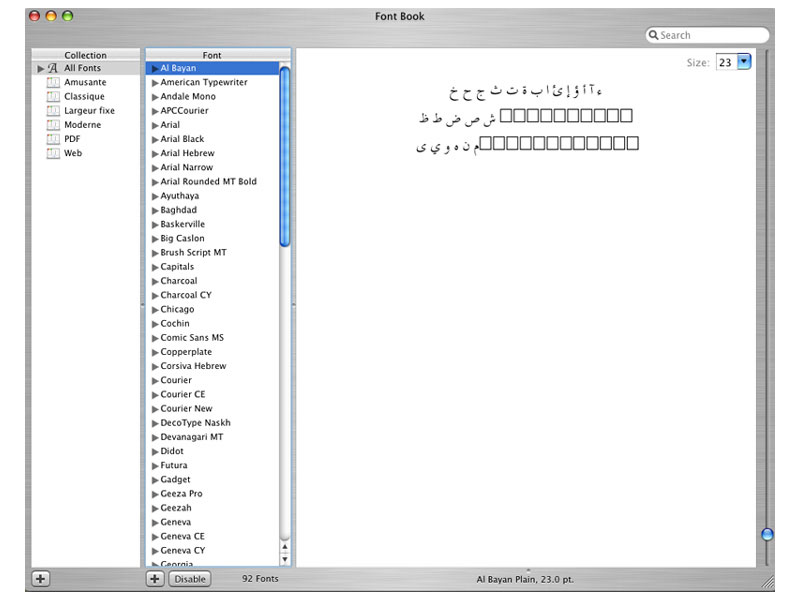This screenshot has width=800, height=600.
Task: Select the Geneva CY font
Action: point(182,551)
